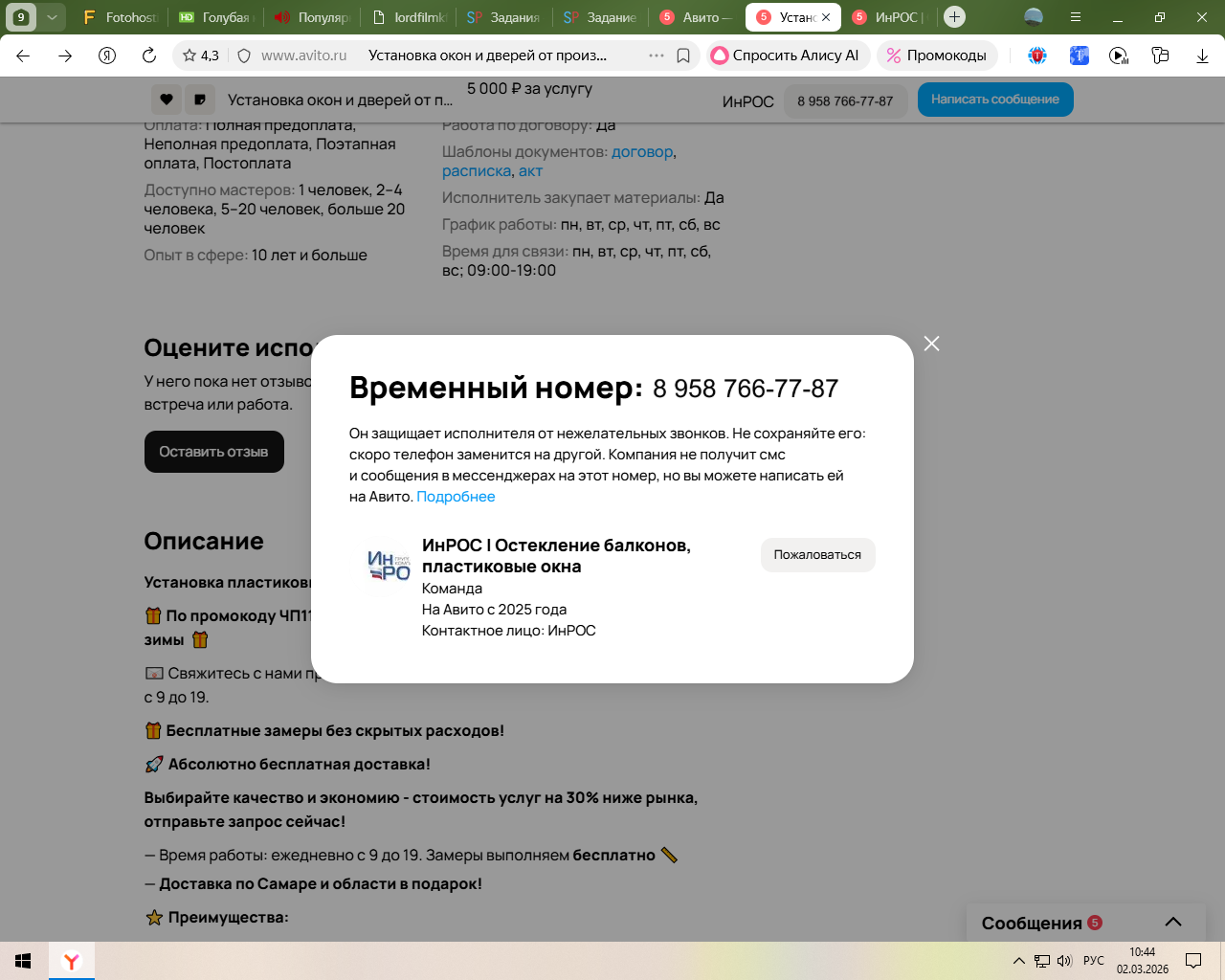The width and height of the screenshot is (1225, 980).
Task: Click the profile avatar in title bar
Action: pyautogui.click(x=1034, y=17)
